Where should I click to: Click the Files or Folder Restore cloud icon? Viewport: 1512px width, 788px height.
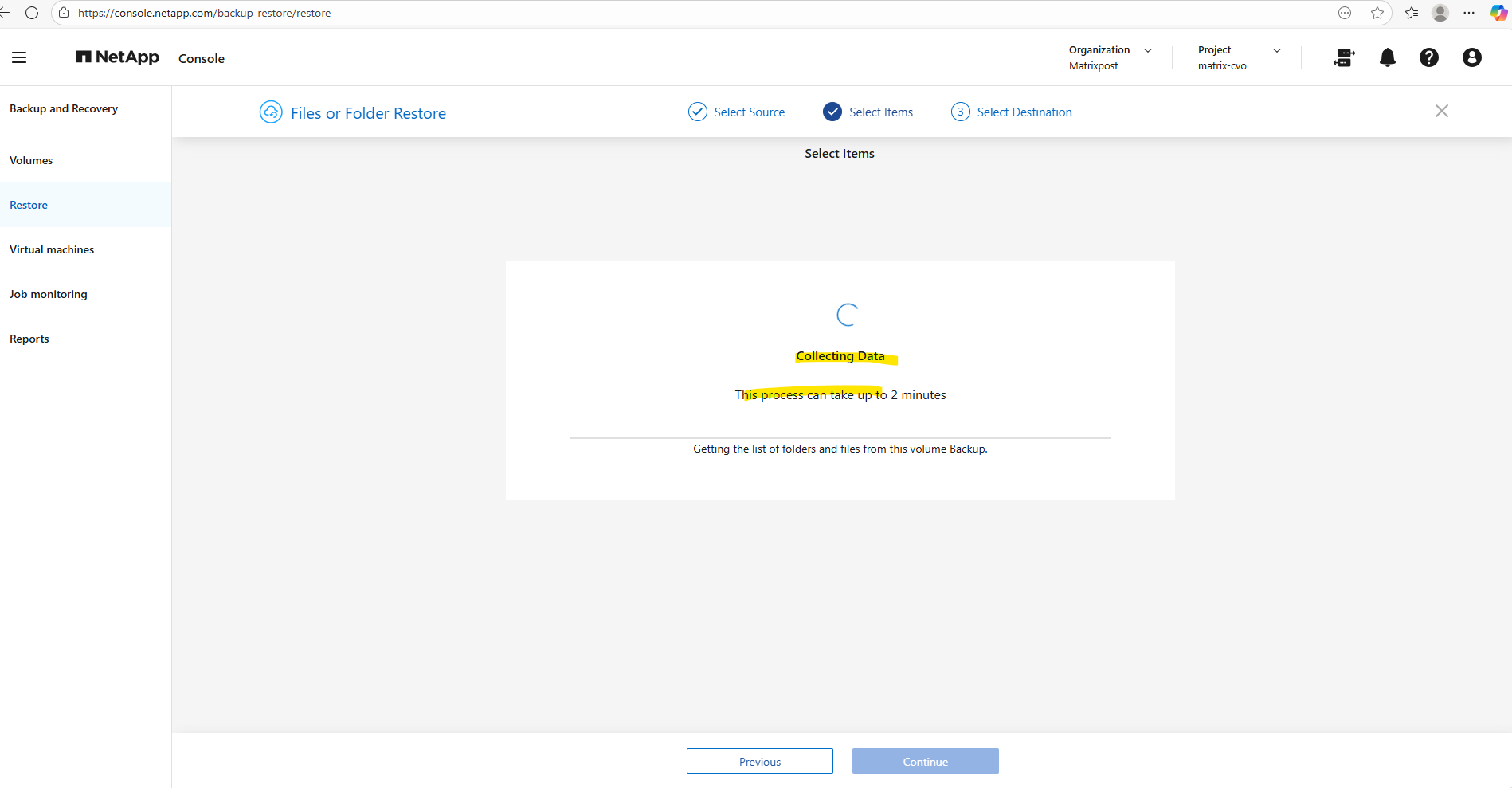click(x=271, y=112)
